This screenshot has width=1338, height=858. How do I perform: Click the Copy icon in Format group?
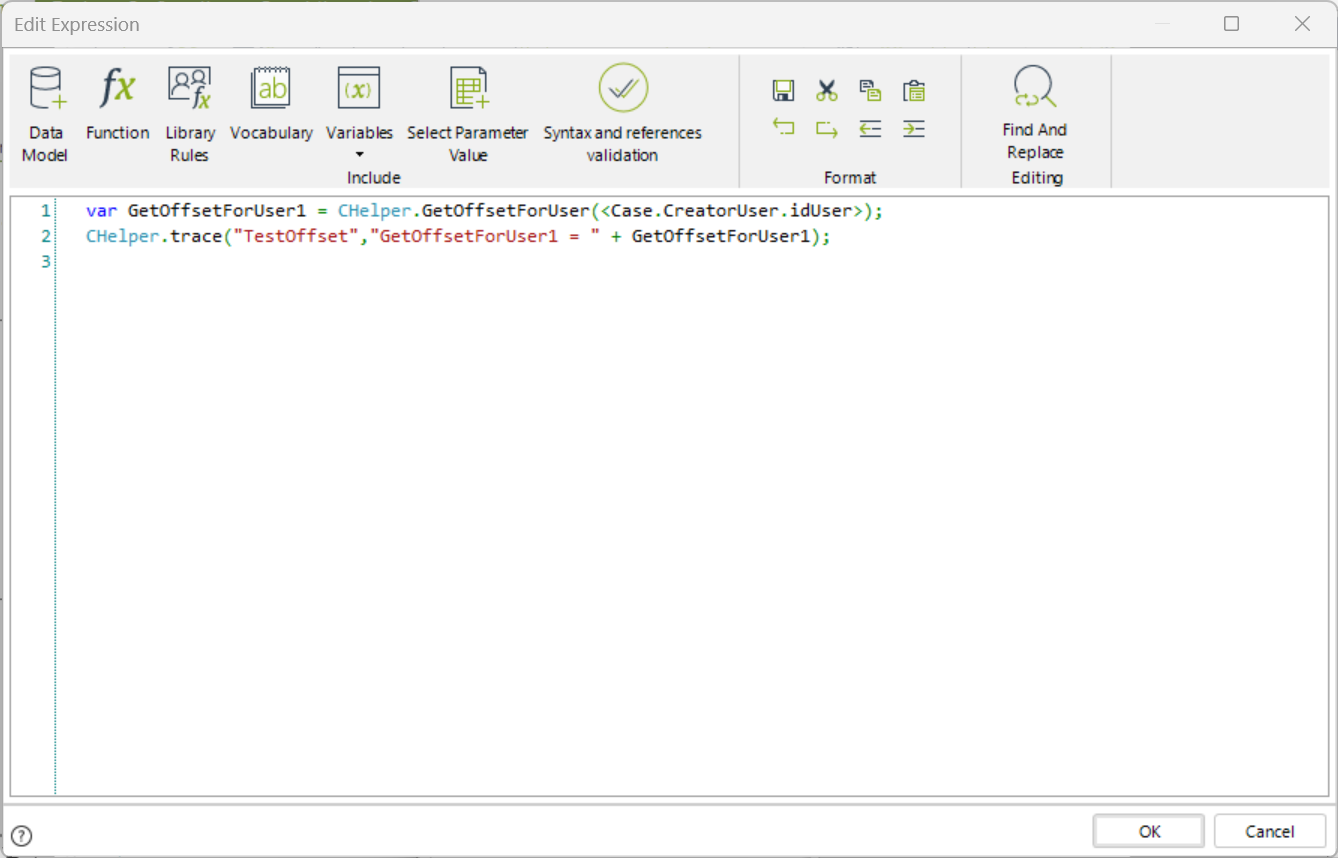(870, 91)
